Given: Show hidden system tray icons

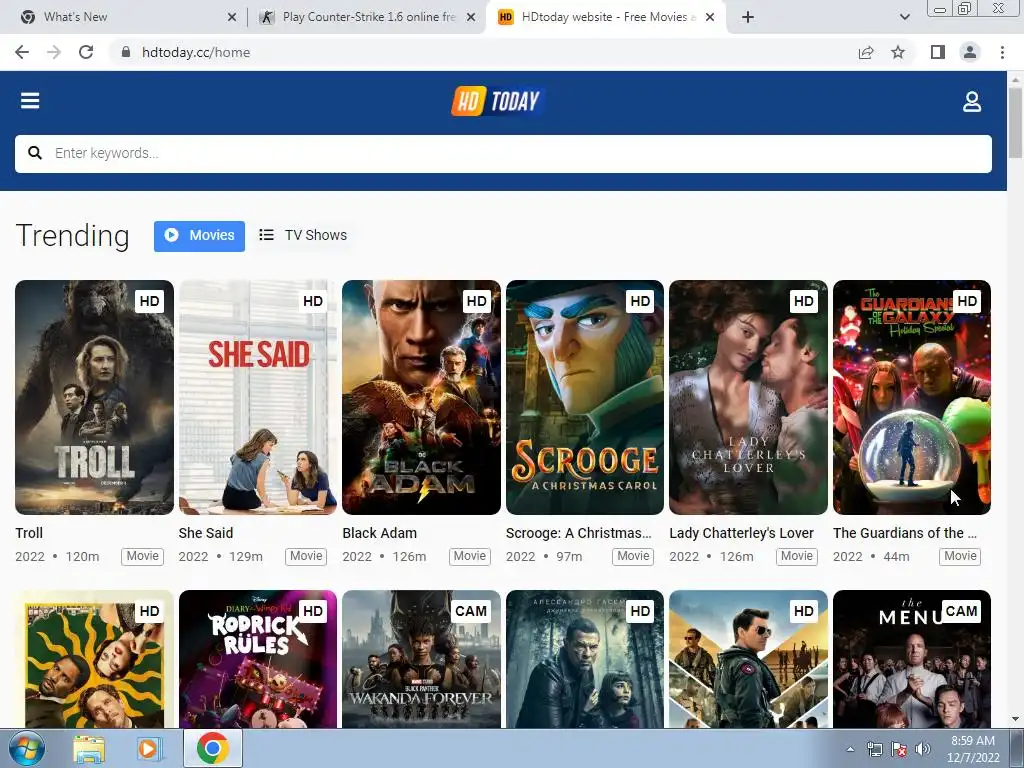Looking at the screenshot, I should pos(850,749).
